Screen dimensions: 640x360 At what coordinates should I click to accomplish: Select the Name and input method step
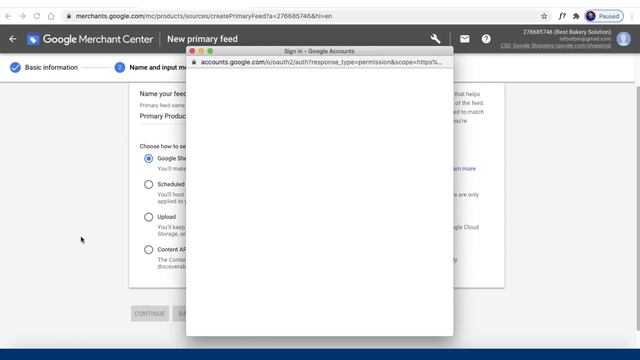coord(150,67)
